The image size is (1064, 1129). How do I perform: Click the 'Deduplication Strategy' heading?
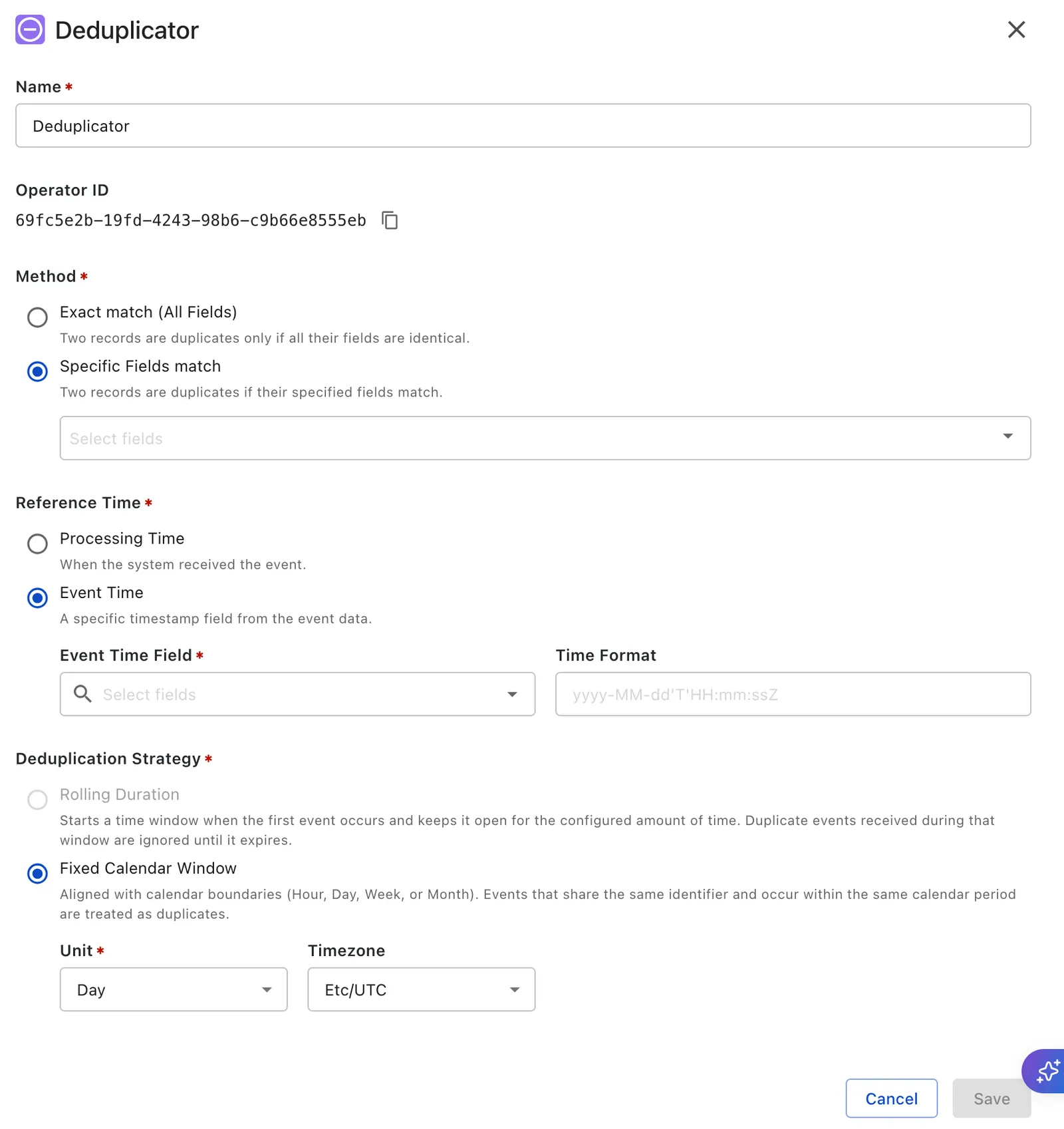(108, 758)
